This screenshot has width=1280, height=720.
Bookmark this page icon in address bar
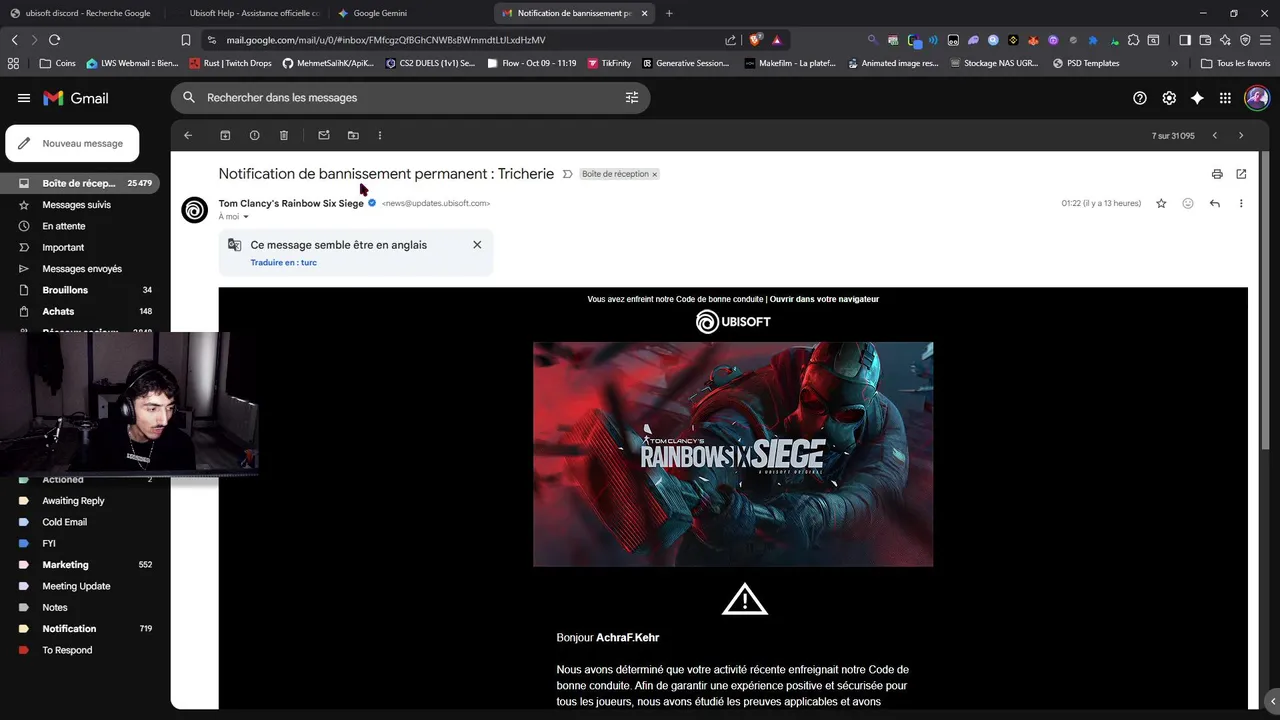[186, 40]
